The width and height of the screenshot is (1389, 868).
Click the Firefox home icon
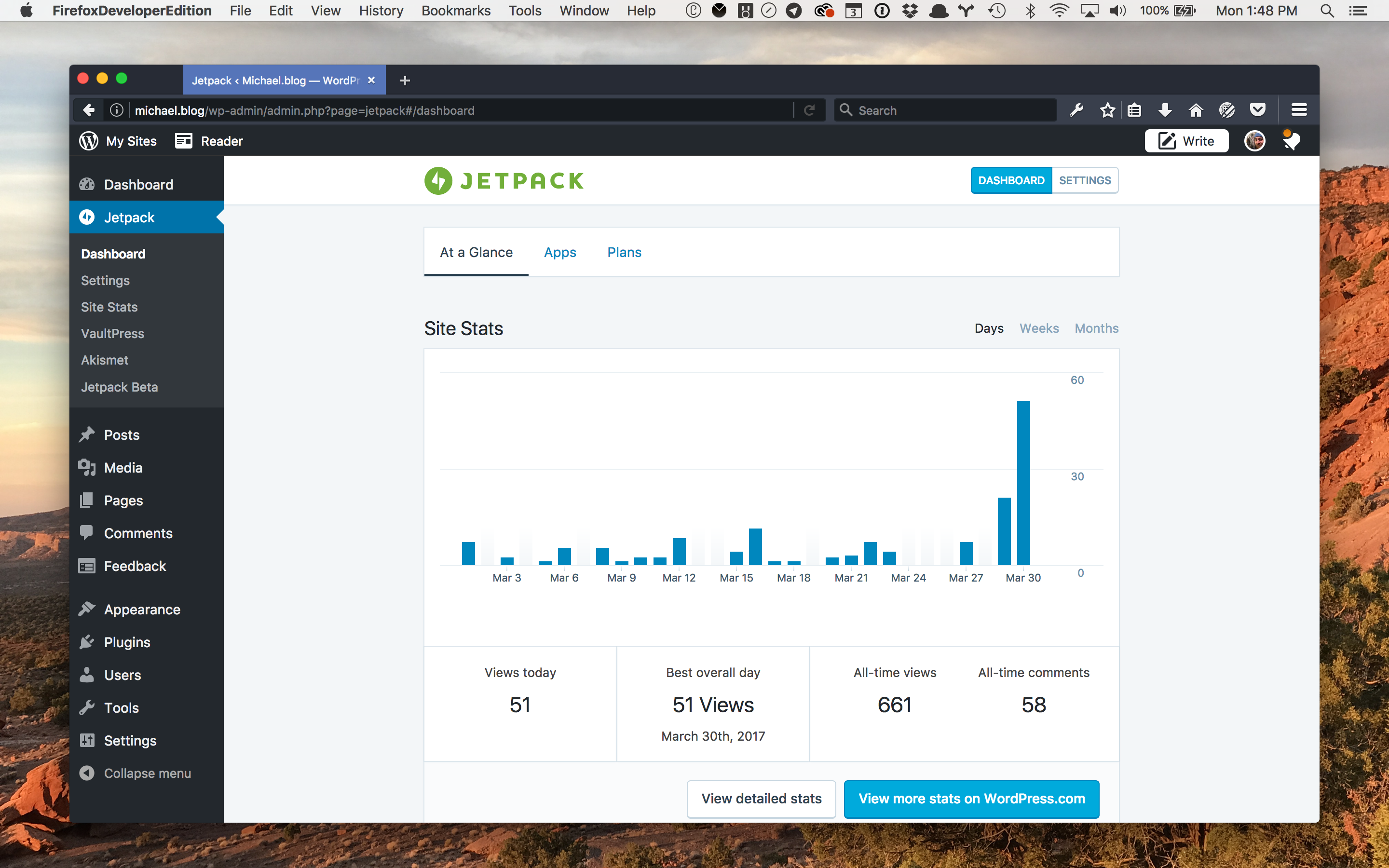(1196, 109)
